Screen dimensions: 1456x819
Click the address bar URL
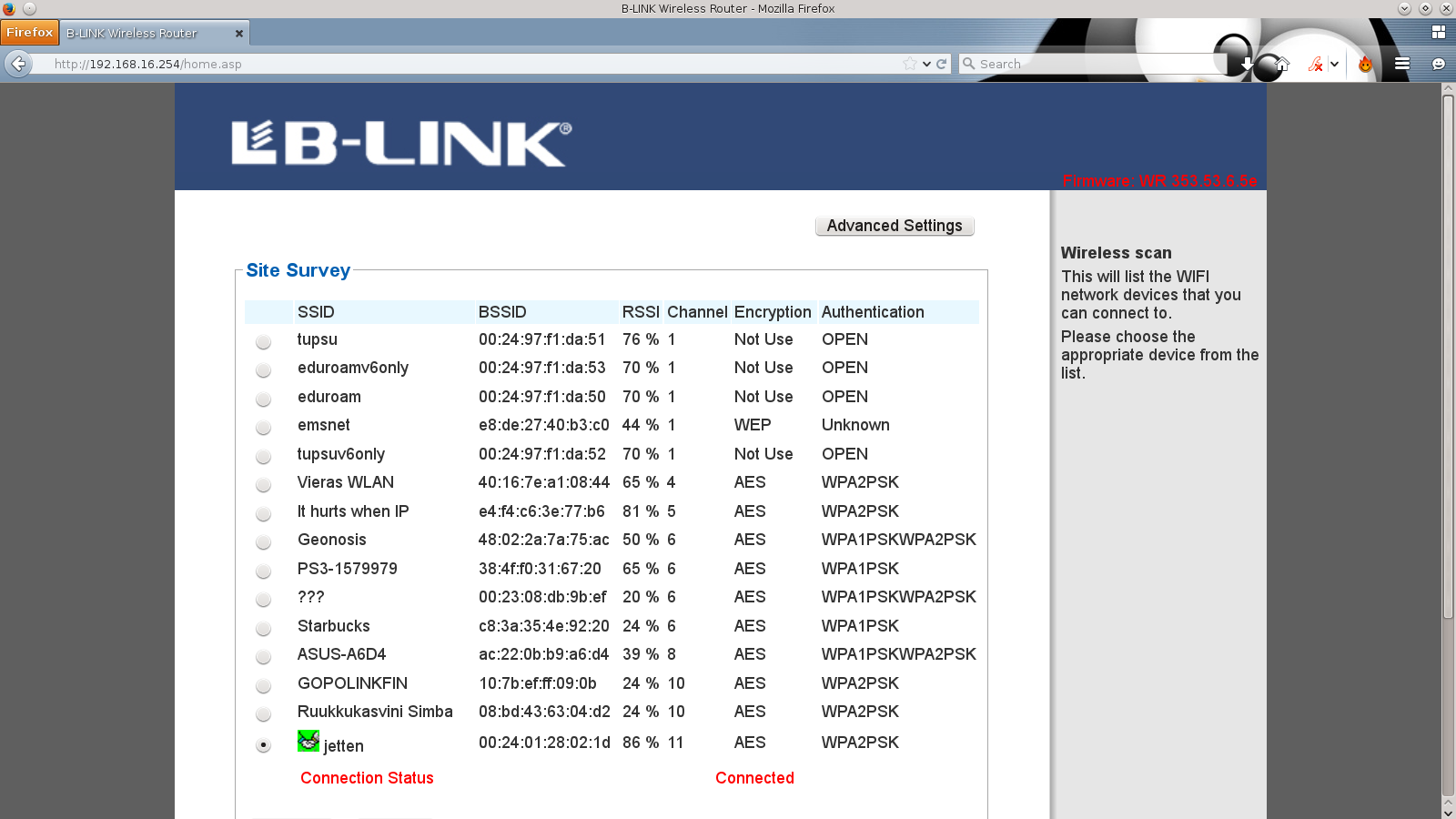point(148,64)
